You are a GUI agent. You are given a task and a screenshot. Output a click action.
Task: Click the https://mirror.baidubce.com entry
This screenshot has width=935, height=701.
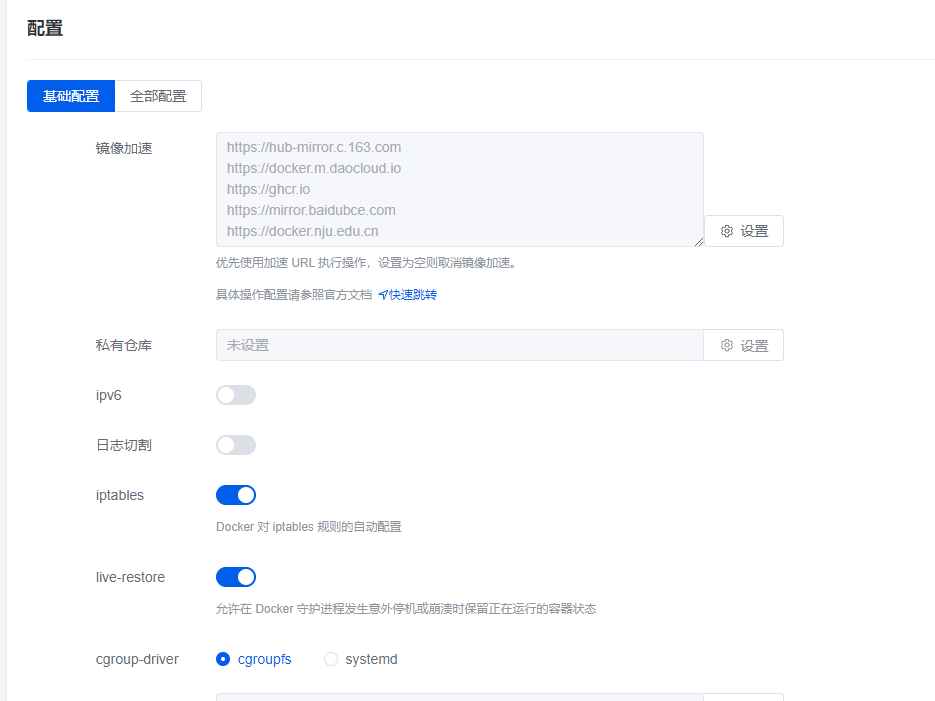coord(311,210)
